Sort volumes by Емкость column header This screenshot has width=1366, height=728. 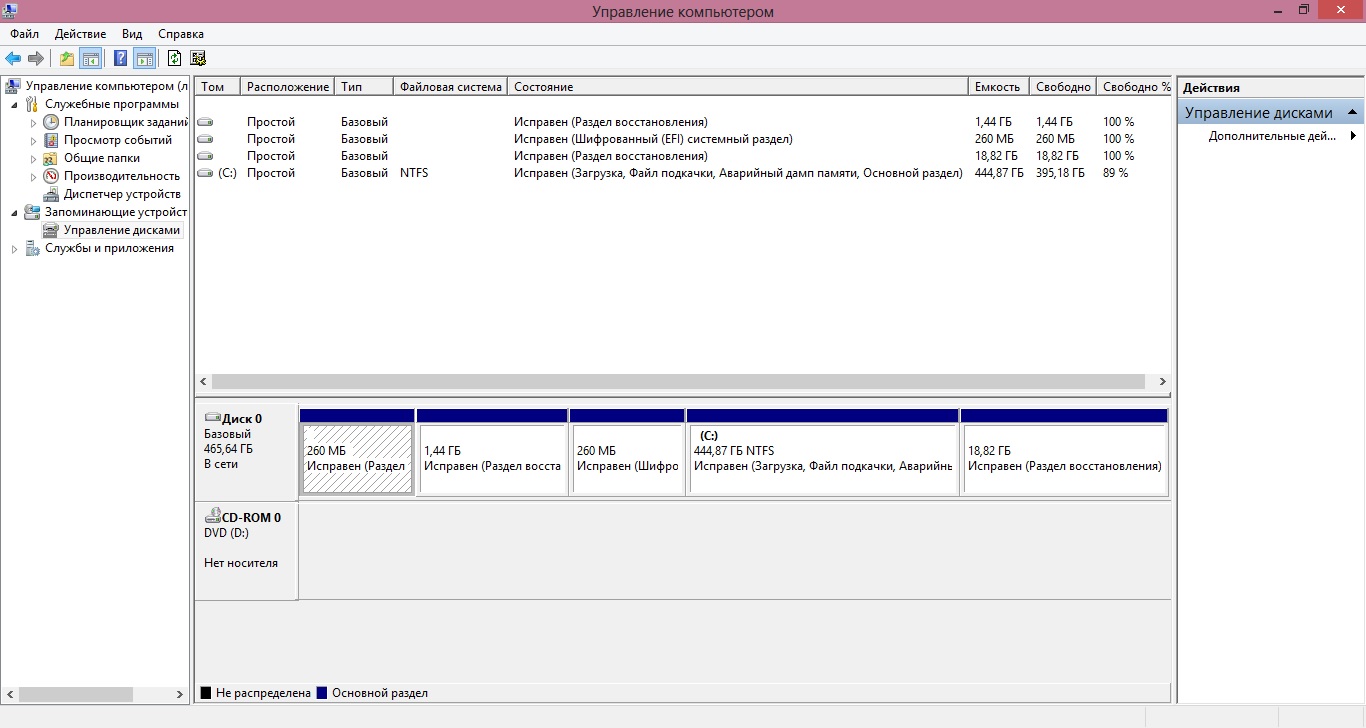click(997, 87)
